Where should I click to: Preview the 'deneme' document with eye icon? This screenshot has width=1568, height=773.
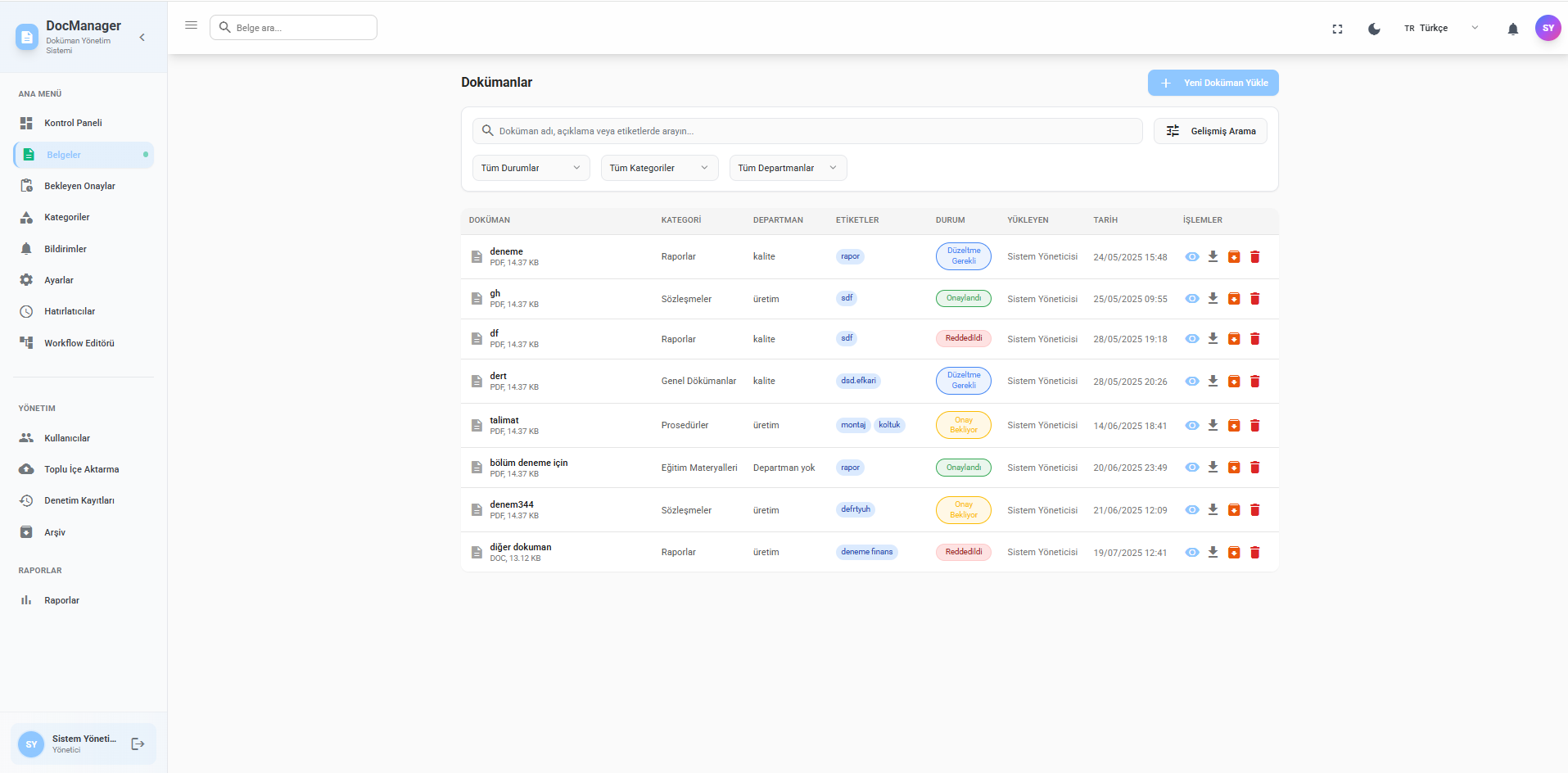tap(1192, 256)
